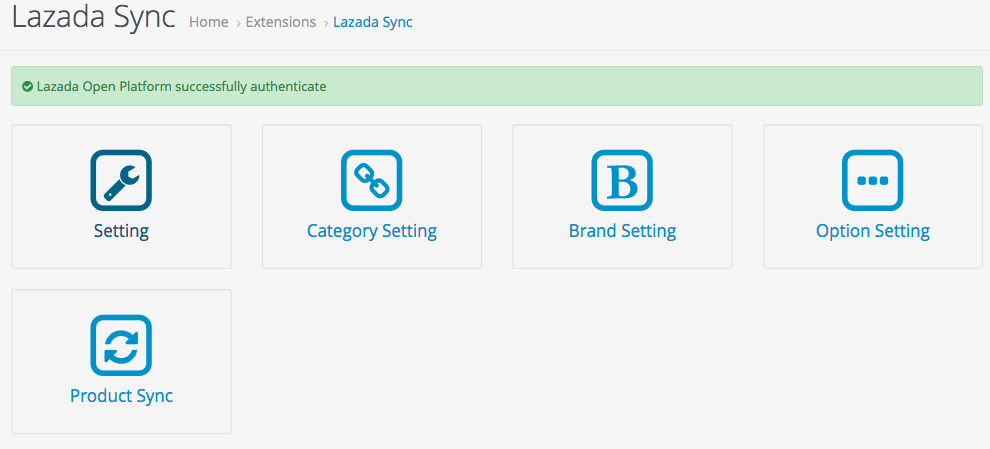Open the Setting text label

(x=121, y=231)
